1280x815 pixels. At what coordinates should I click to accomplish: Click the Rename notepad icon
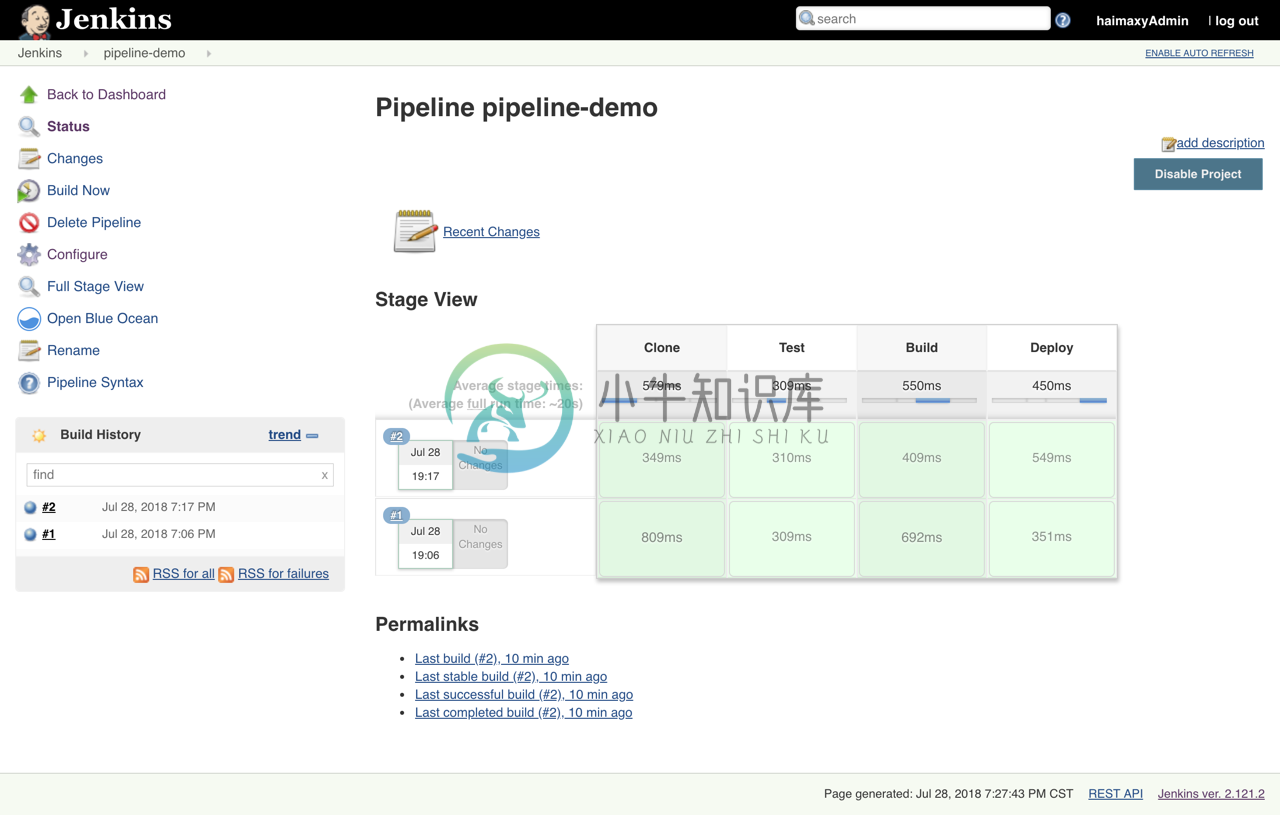pyautogui.click(x=29, y=351)
